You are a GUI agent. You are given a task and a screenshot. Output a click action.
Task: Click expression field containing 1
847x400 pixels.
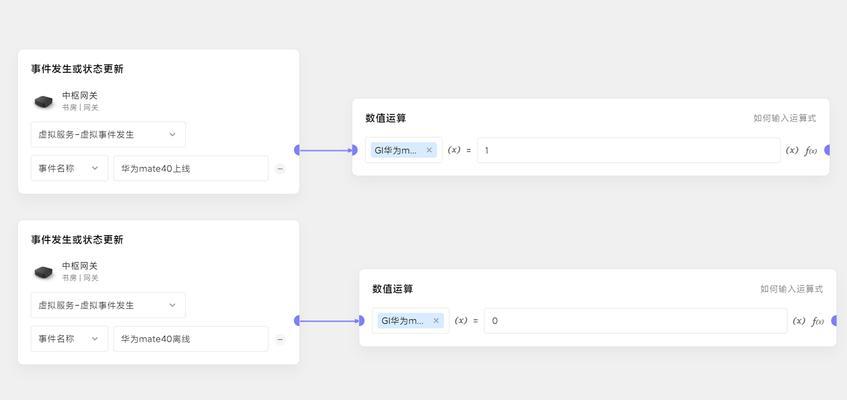pos(629,150)
